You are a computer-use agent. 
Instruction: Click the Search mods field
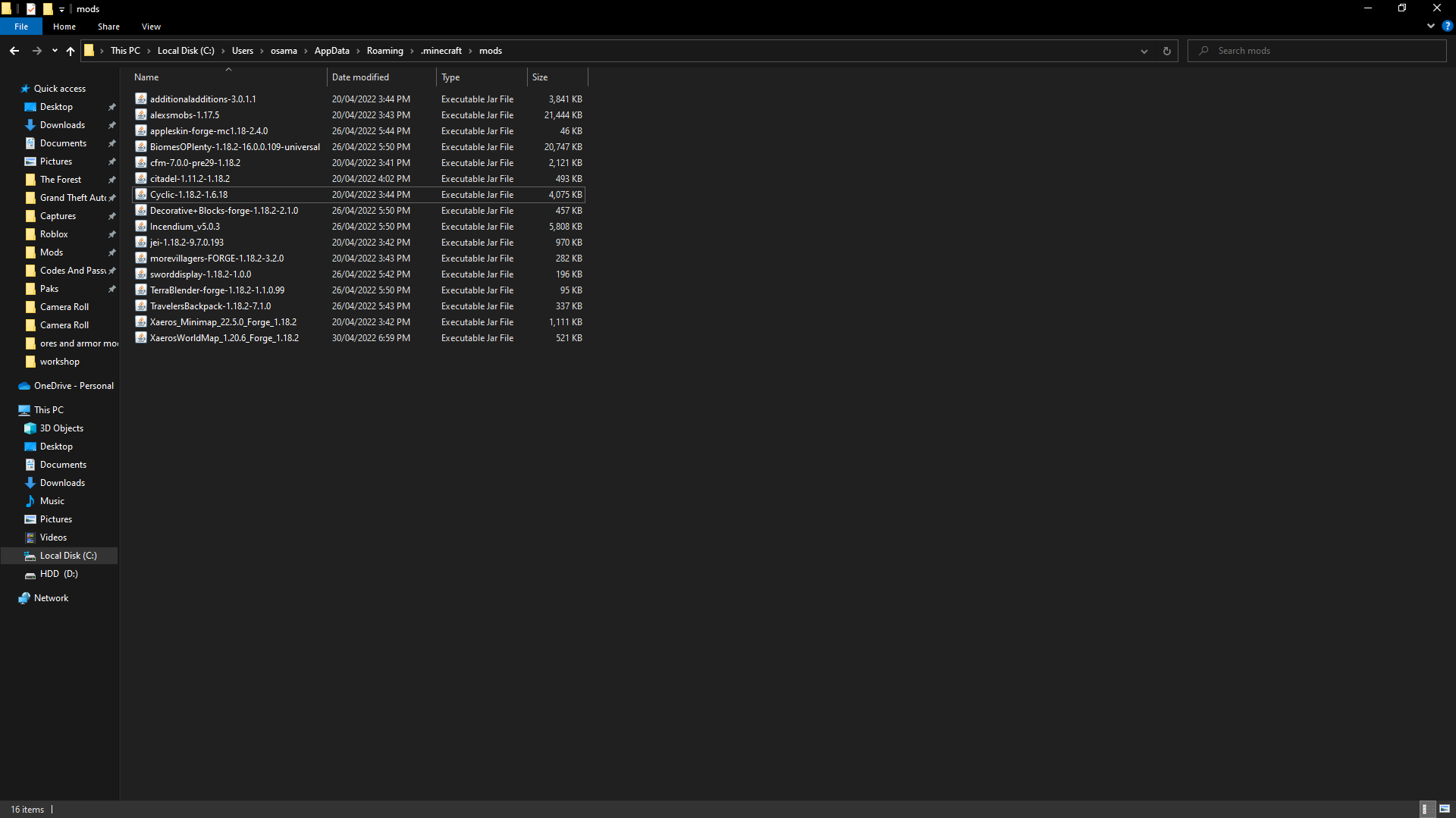pos(1316,51)
